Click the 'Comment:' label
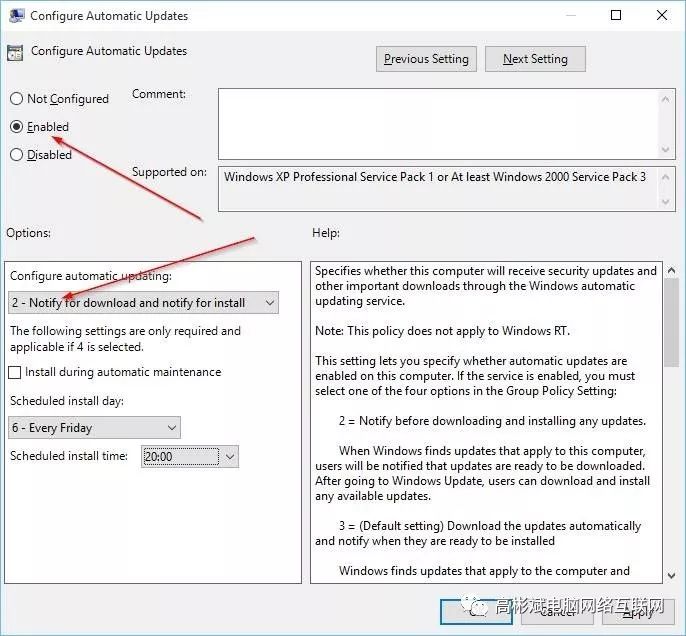 coord(159,94)
